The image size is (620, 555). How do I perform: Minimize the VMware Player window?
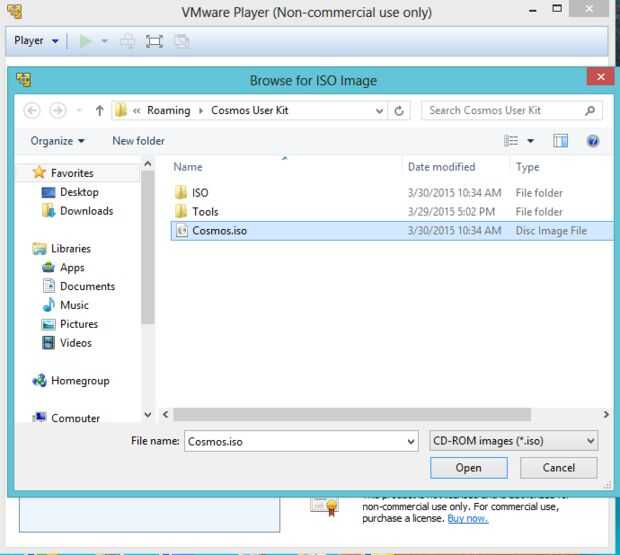pyautogui.click(x=533, y=11)
